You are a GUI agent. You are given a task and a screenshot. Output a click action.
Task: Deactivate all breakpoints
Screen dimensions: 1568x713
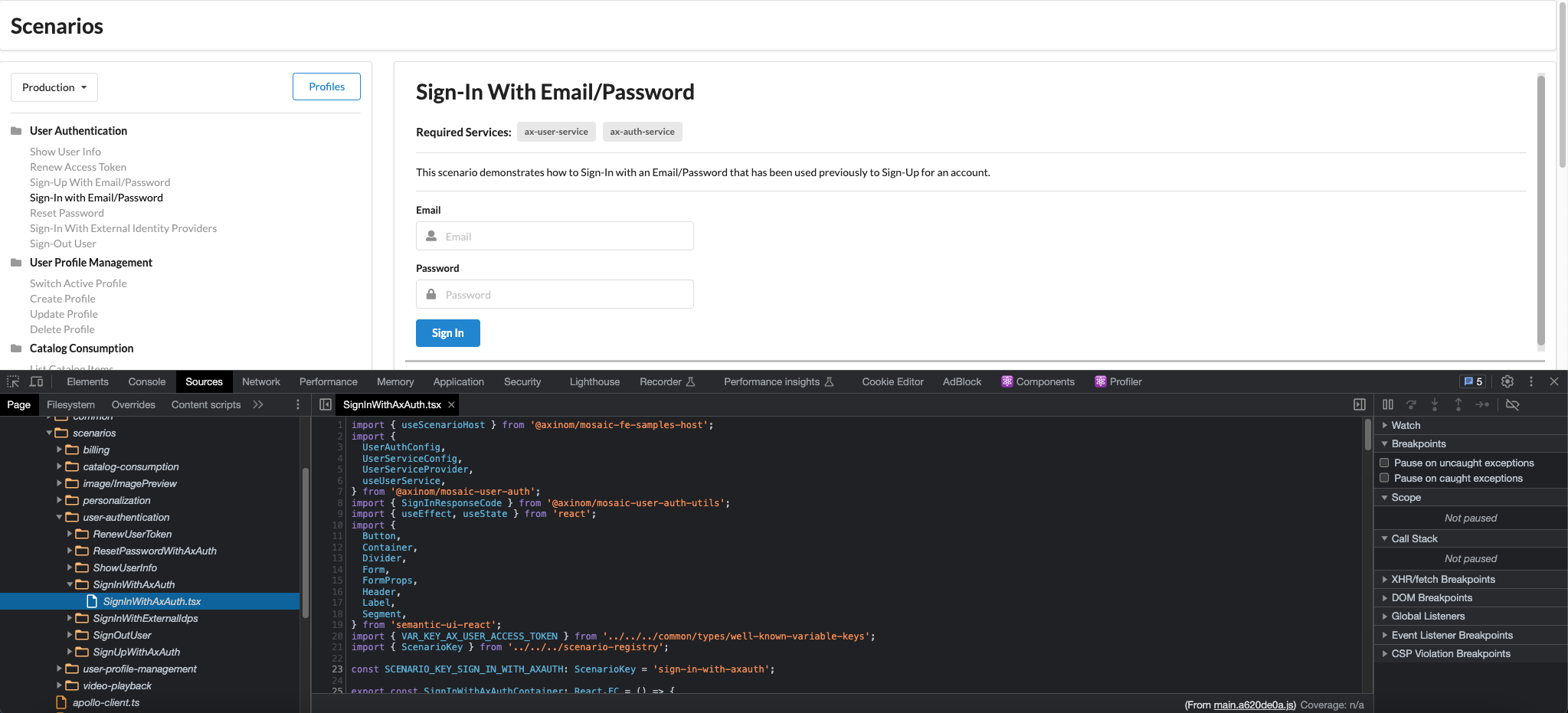tap(1513, 404)
